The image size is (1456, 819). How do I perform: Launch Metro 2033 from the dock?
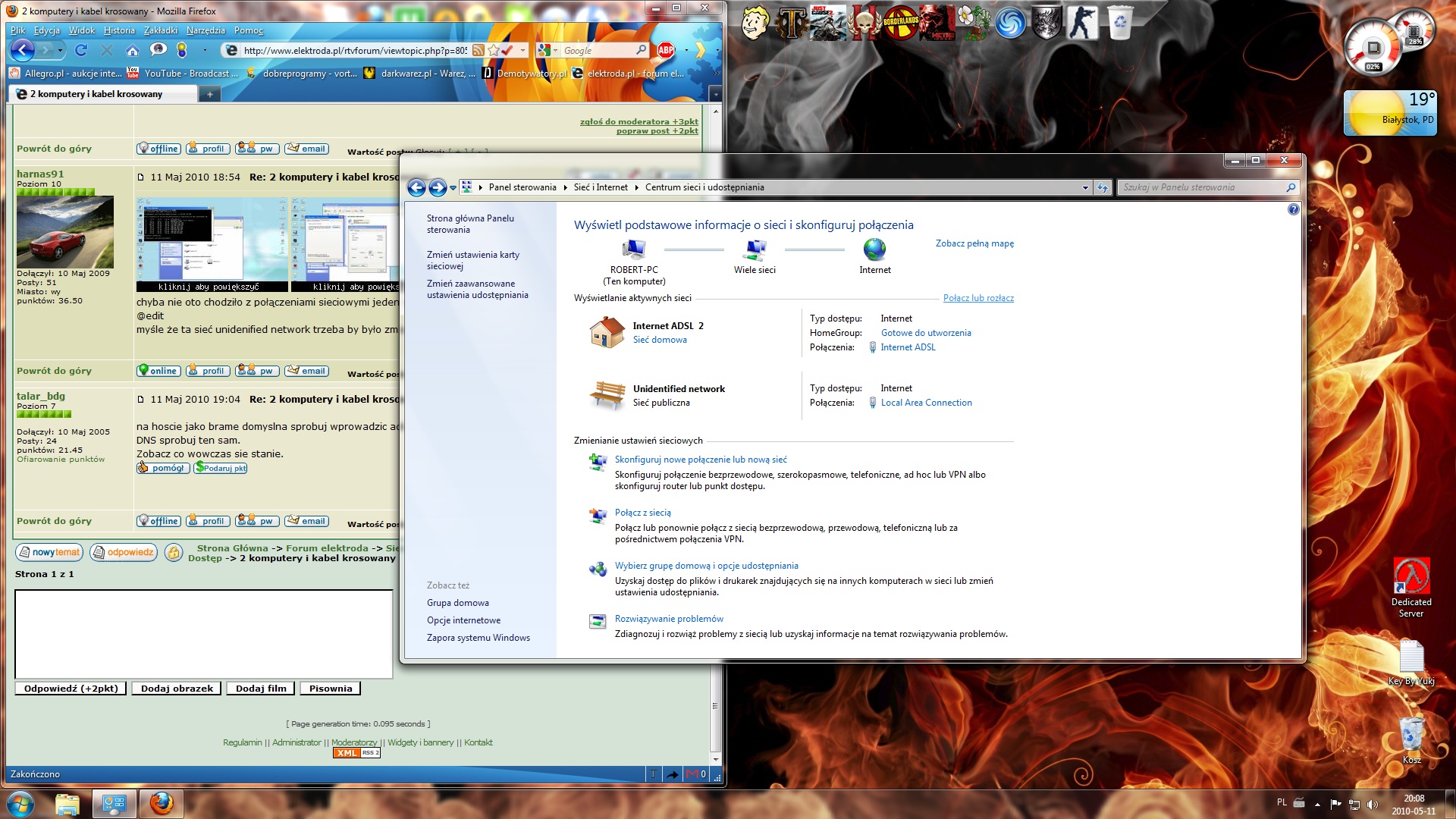(x=937, y=23)
